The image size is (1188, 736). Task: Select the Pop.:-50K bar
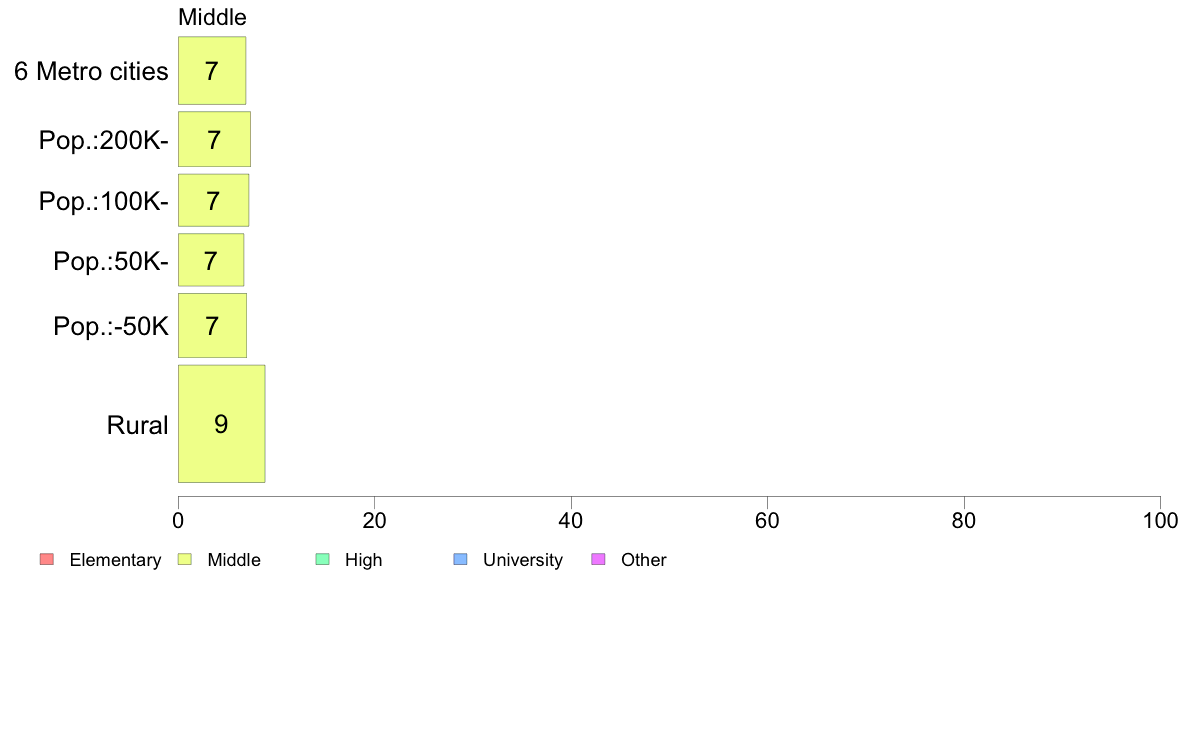[213, 325]
